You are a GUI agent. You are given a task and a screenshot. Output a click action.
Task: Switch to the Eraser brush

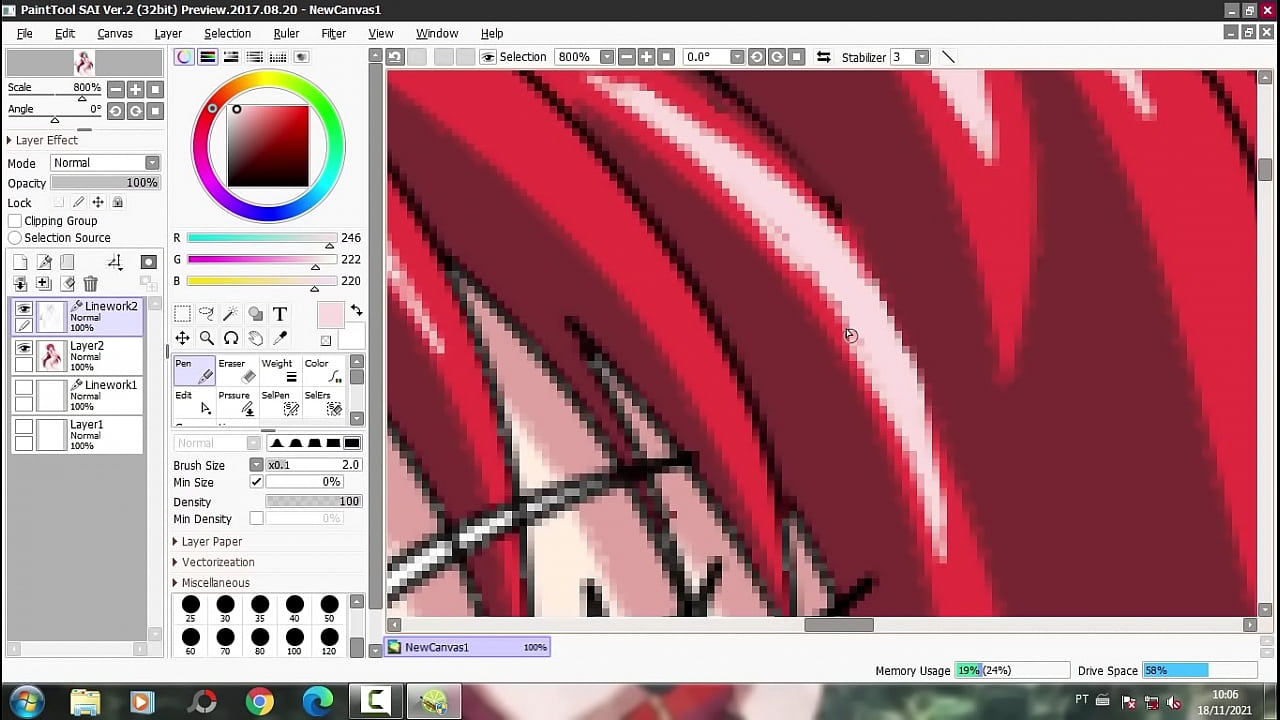click(x=232, y=372)
